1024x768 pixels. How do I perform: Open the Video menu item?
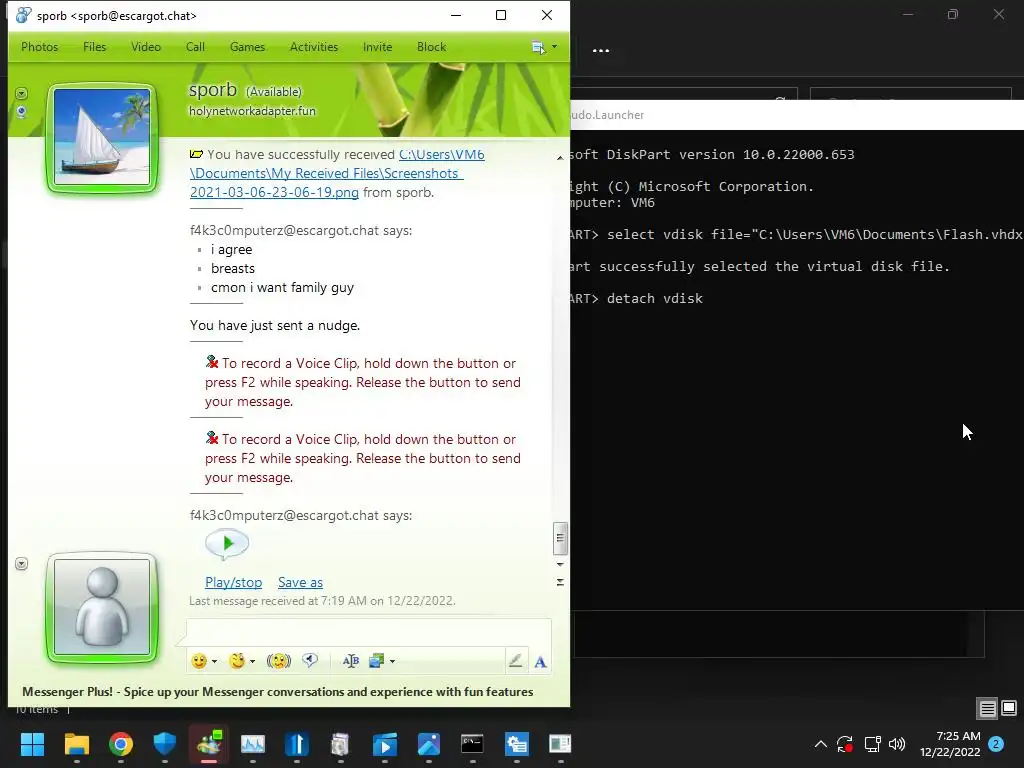point(146,47)
